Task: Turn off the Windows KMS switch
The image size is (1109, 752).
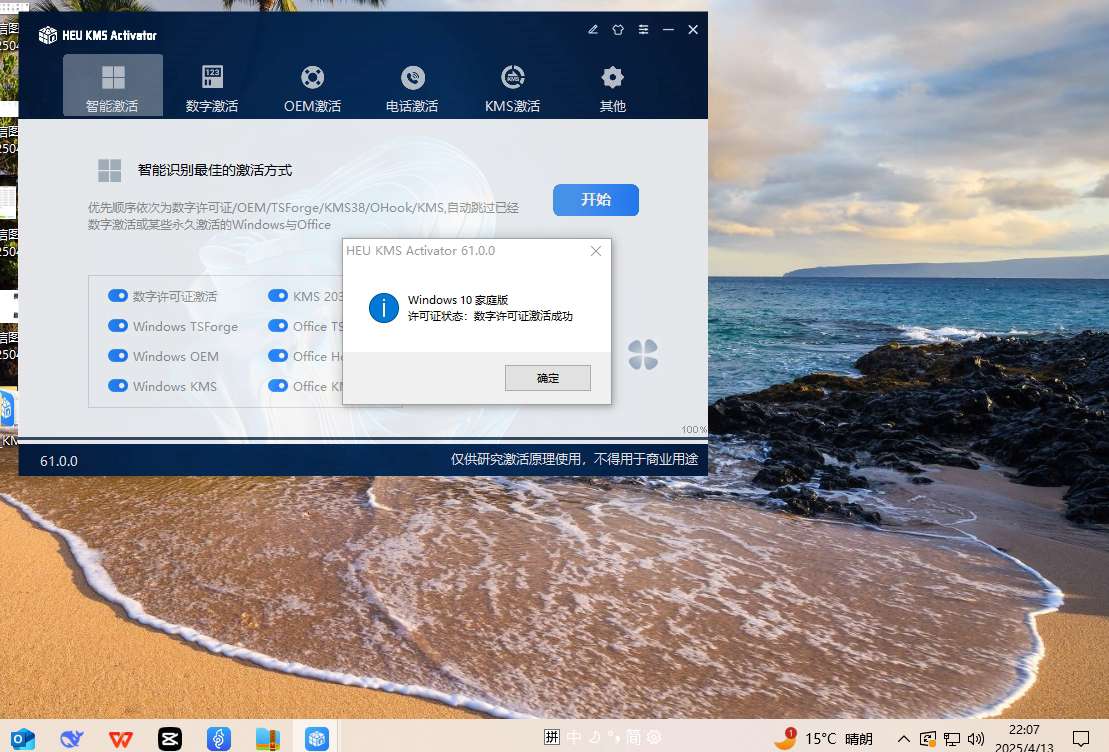Action: [117, 386]
